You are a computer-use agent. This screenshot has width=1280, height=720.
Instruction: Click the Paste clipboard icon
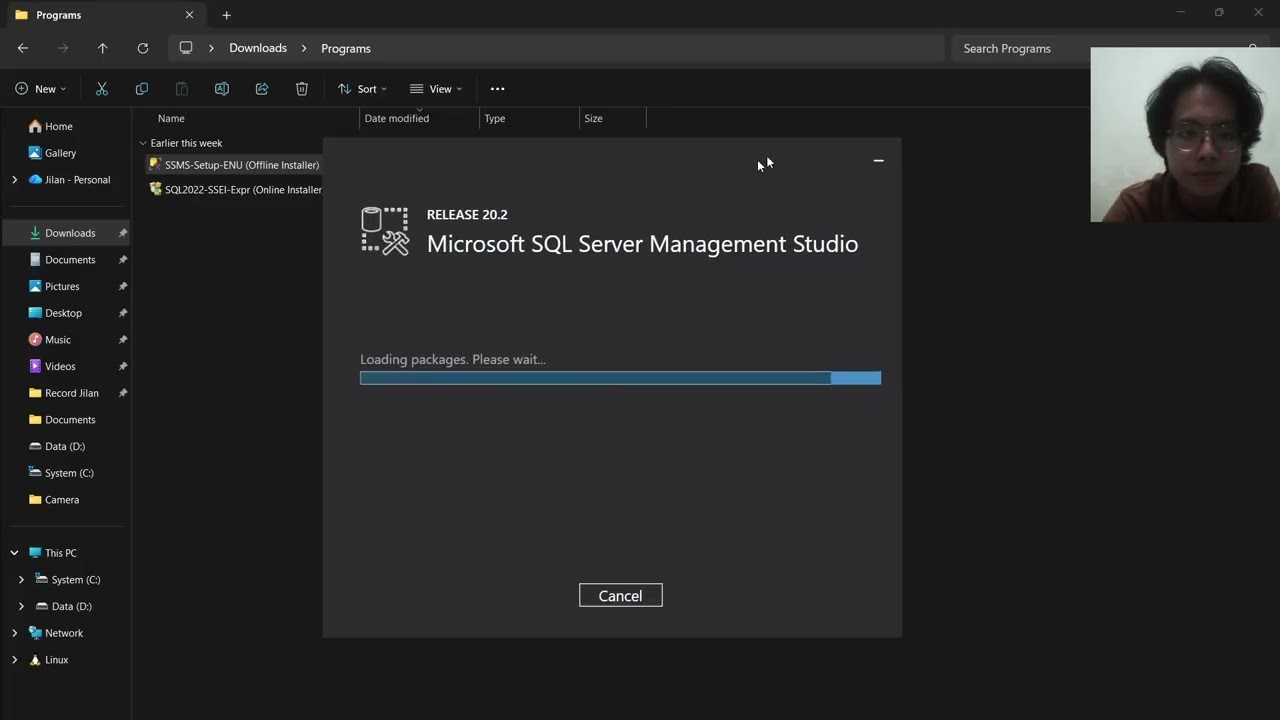(182, 89)
